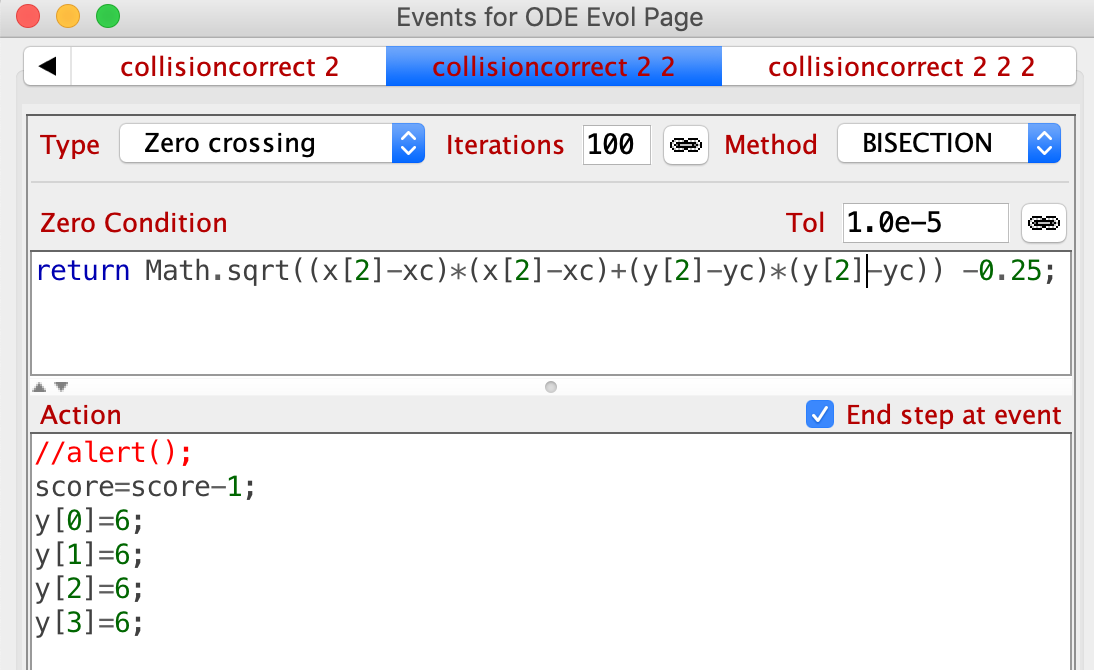Select the collisioncorrect 2 2 tab
This screenshot has width=1094, height=670.
(x=553, y=67)
